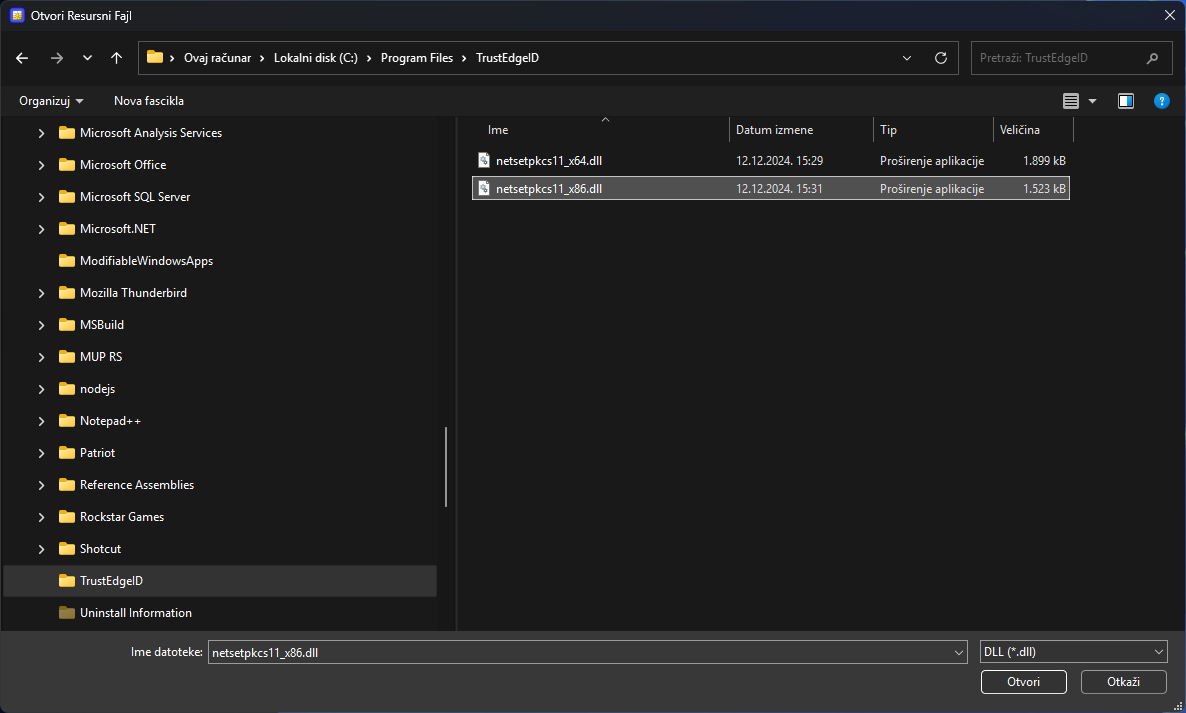
Task: Click the Otkaži button
Action: [x=1123, y=681]
